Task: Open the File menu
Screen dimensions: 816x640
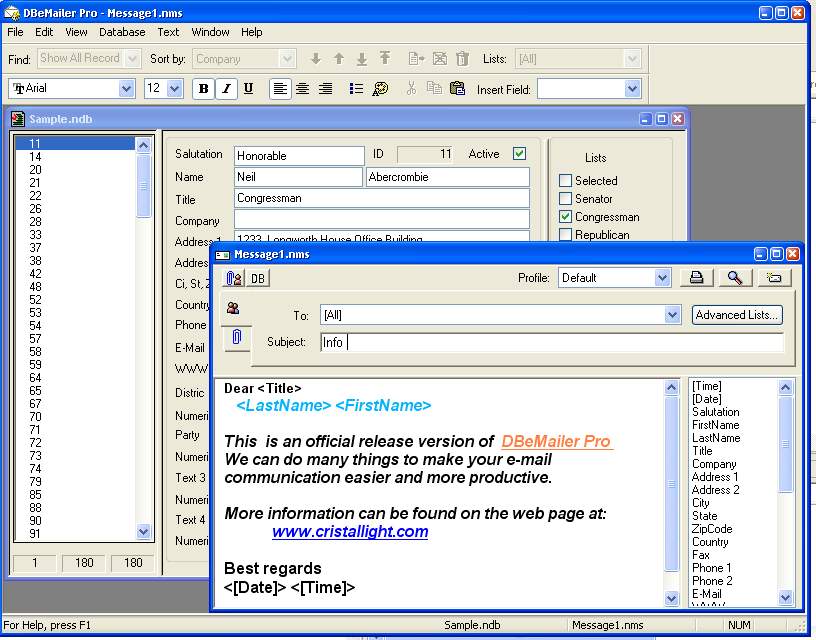Action: click(15, 32)
